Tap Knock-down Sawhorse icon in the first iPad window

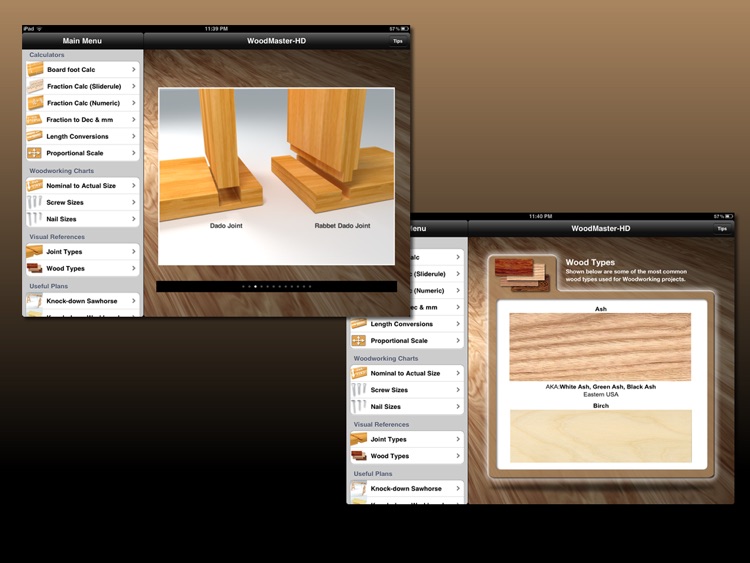pos(34,301)
